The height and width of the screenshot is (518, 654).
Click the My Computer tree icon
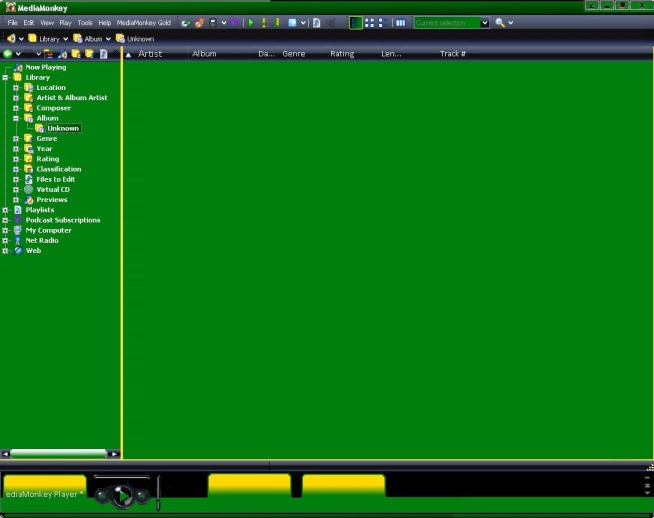click(18, 230)
